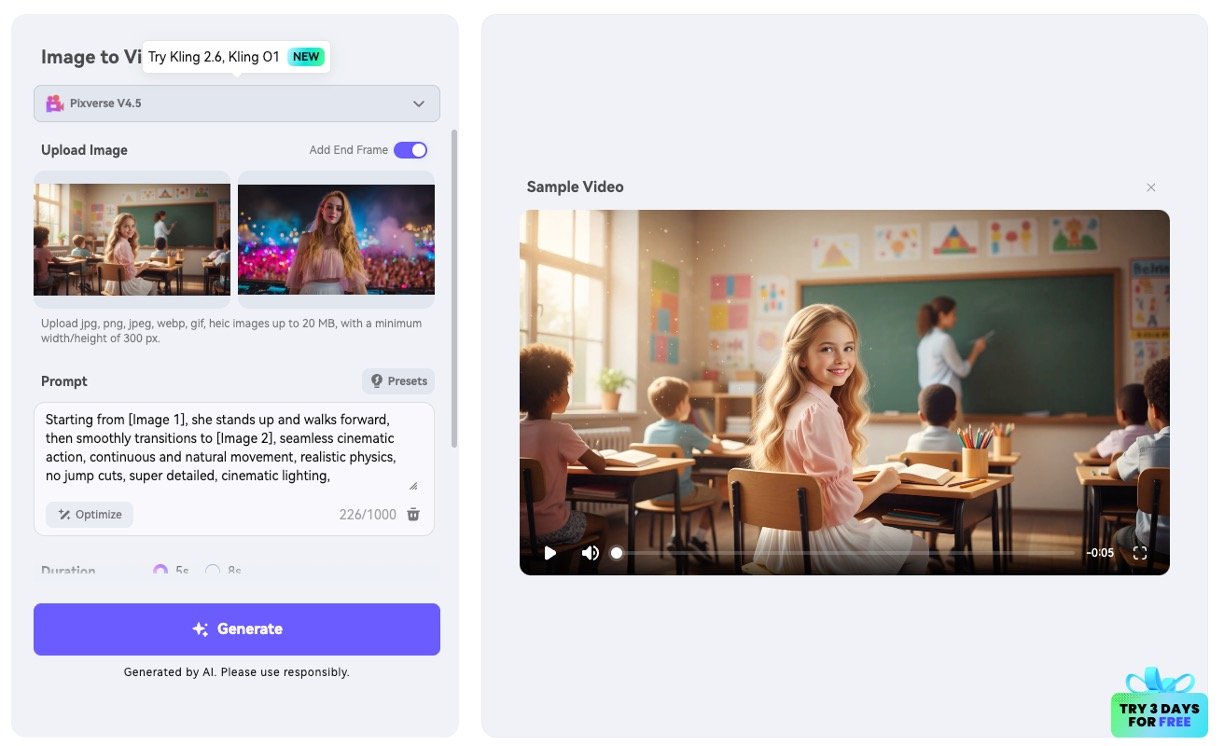Click TRY 3 DAYS FOR FREE
The height and width of the screenshot is (746, 1224).
click(1160, 712)
